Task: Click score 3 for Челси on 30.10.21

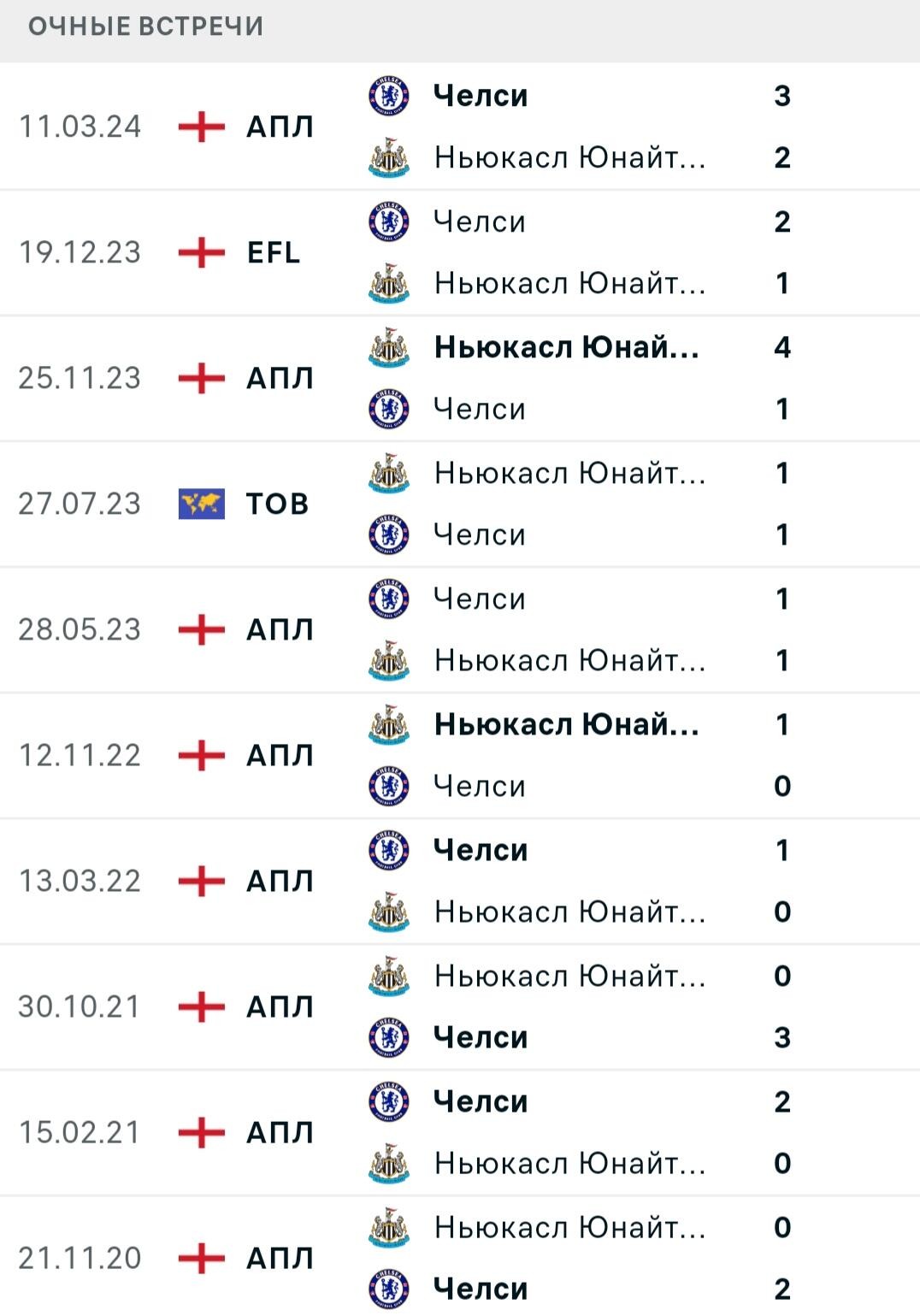Action: 782,1038
